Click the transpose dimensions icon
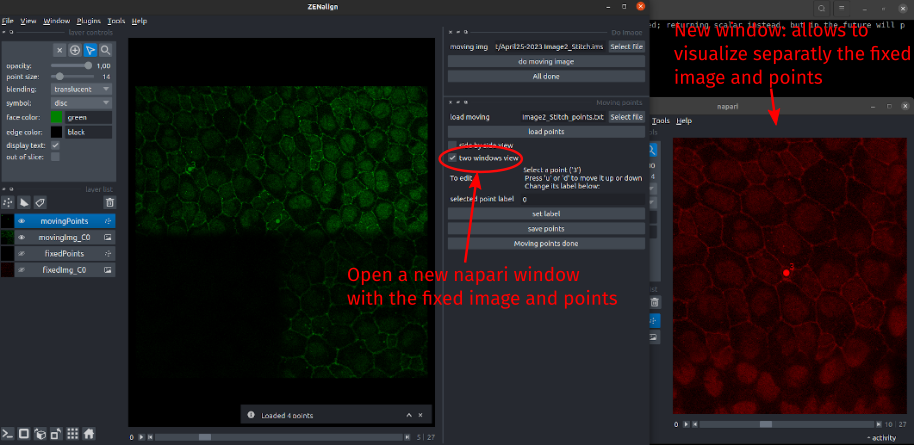 tap(55, 433)
